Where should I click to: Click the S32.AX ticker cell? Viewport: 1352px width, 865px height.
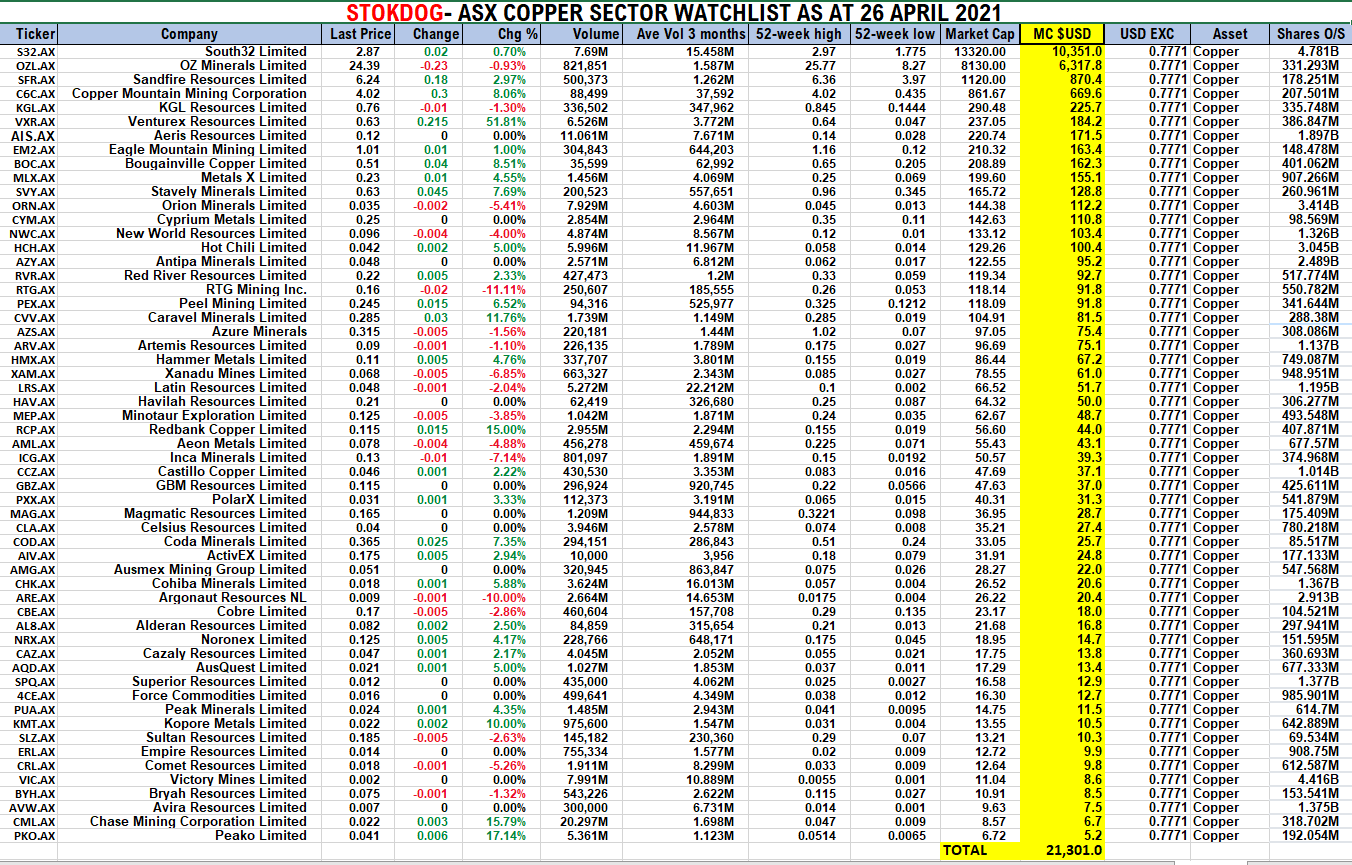coord(36,51)
